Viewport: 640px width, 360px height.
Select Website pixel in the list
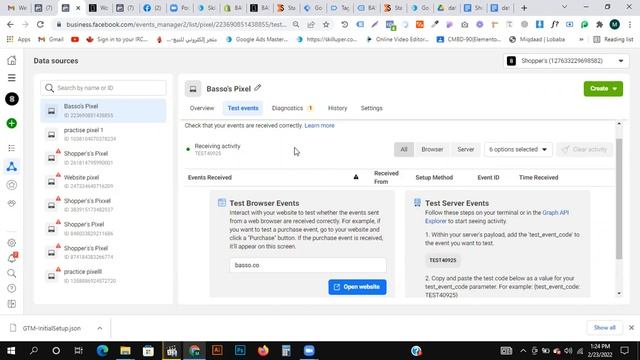tap(103, 182)
